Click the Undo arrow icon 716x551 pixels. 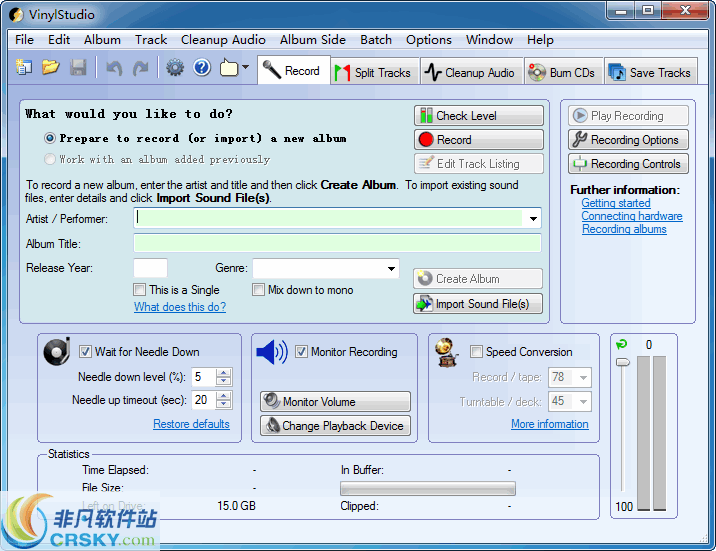click(x=114, y=68)
